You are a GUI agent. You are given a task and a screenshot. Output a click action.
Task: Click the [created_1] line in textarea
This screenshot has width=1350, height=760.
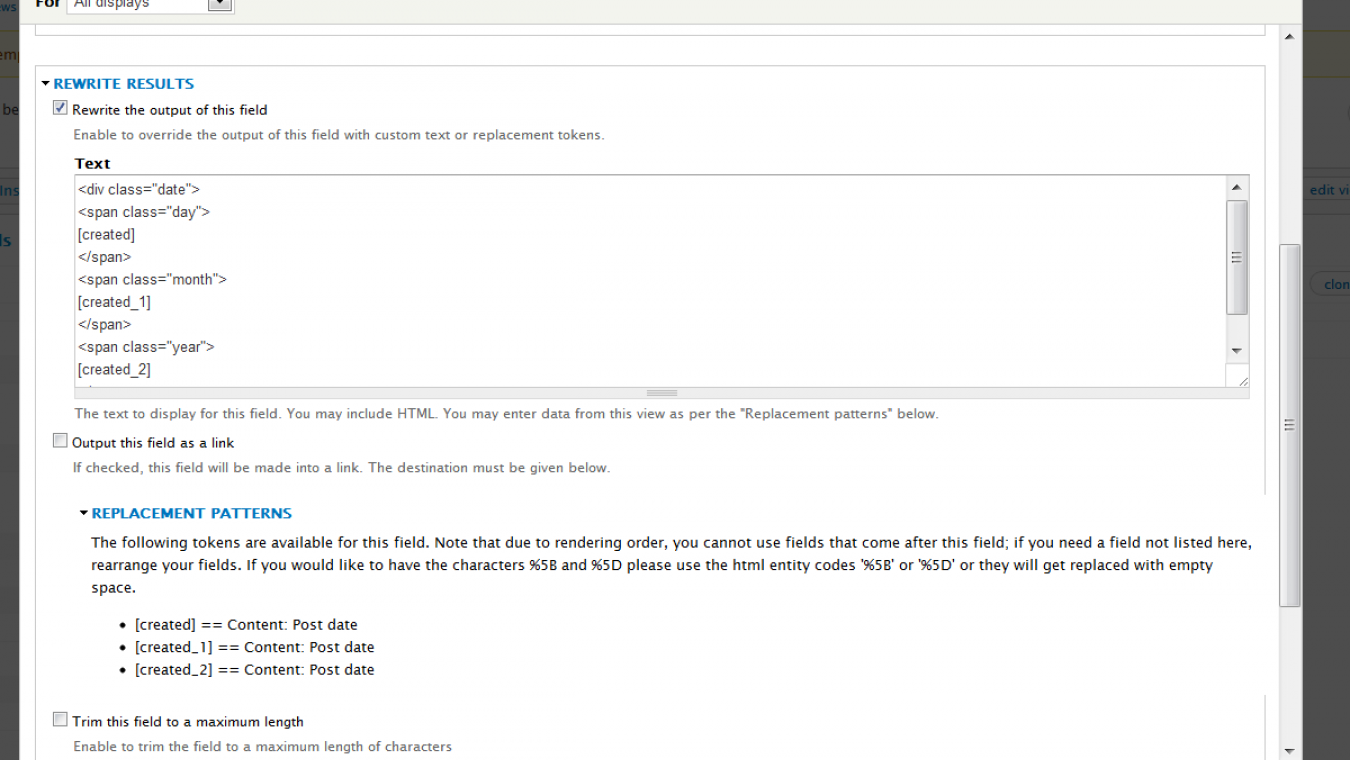(114, 302)
